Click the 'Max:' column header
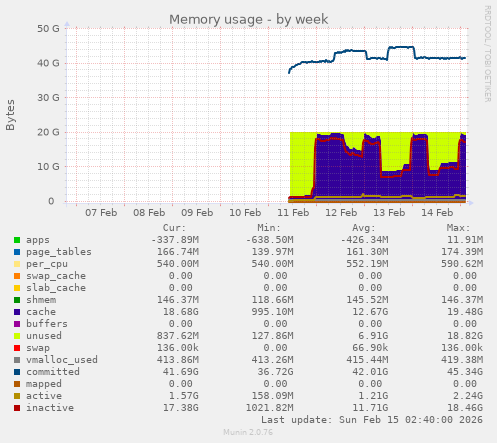 coord(458,228)
